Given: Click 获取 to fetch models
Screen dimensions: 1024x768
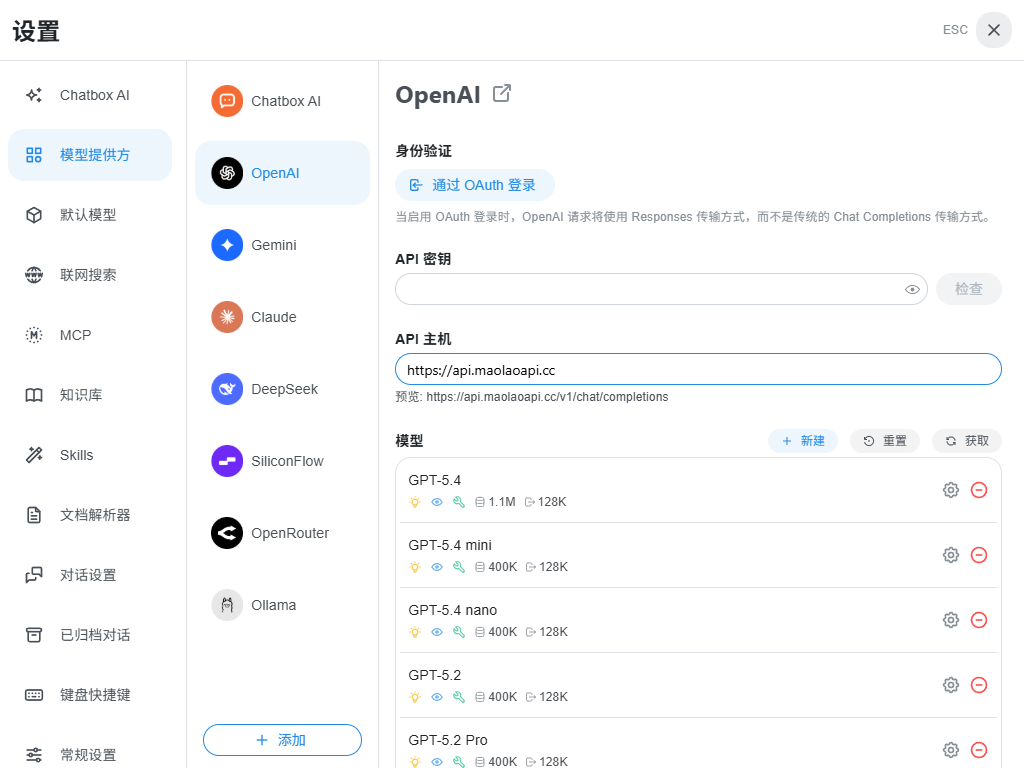Looking at the screenshot, I should click(x=967, y=441).
